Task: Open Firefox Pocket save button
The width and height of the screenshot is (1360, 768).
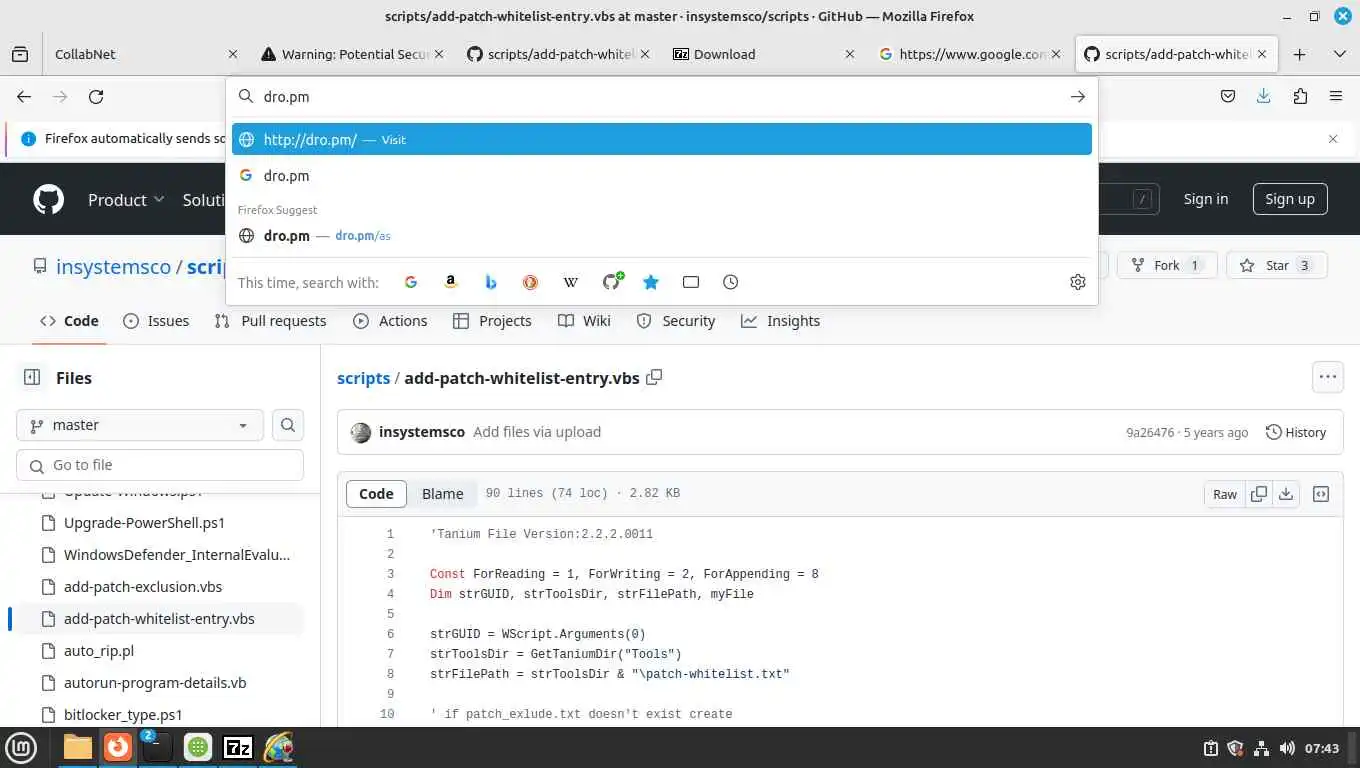Action: point(1228,97)
